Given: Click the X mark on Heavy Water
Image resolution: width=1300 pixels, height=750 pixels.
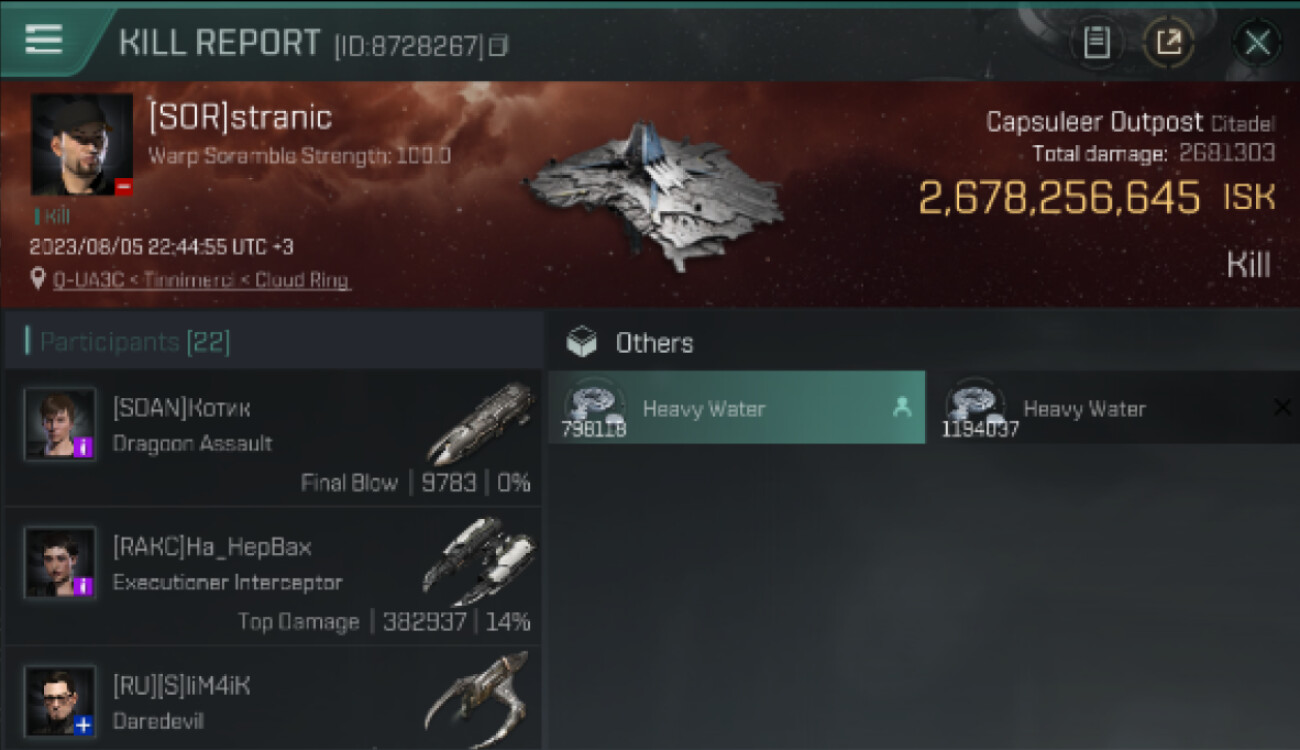Looking at the screenshot, I should click(x=1283, y=407).
